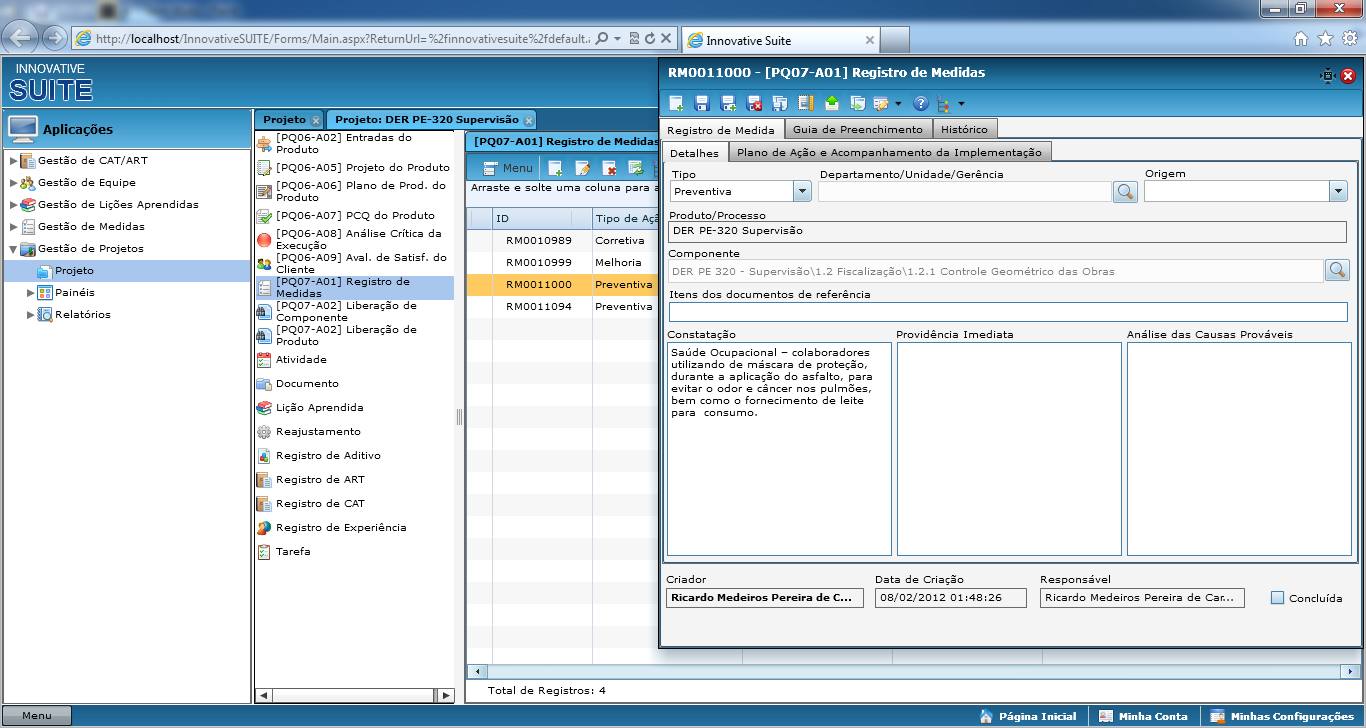This screenshot has height=728, width=1366.
Task: Click browser Back arrow button
Action: click(21, 38)
